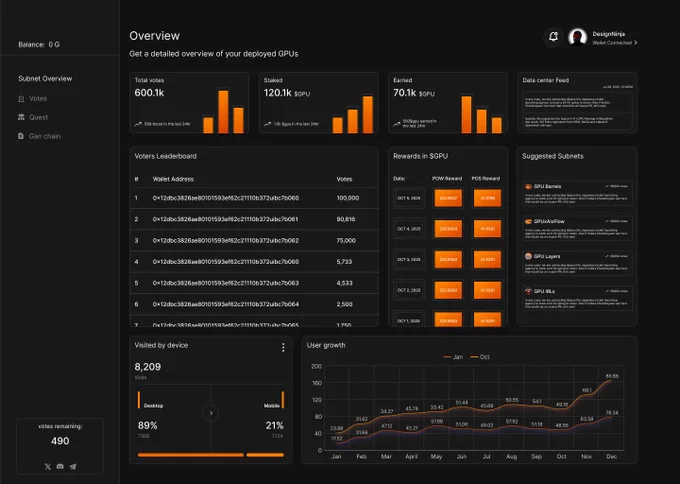Click the POW Reward button for OCT 5

[x=448, y=198]
